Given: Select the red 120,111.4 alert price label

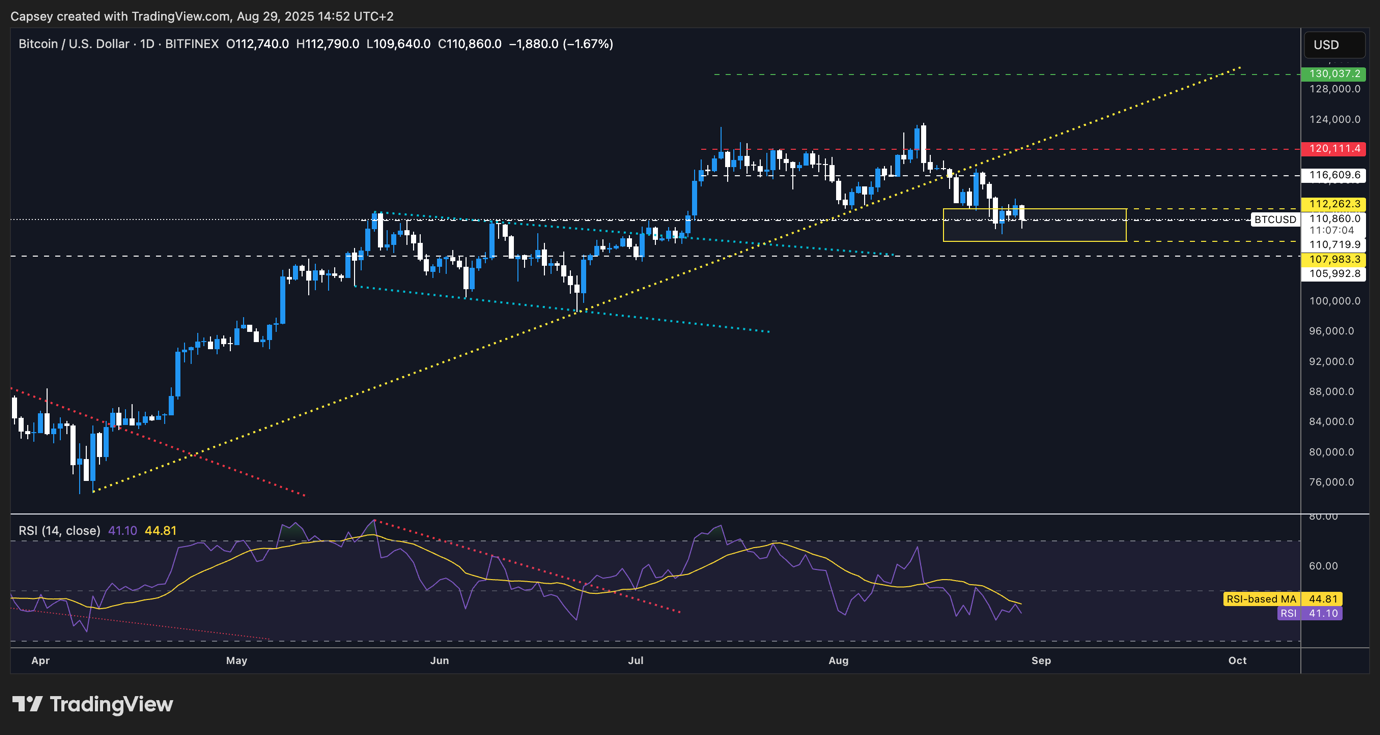Looking at the screenshot, I should (x=1332, y=148).
